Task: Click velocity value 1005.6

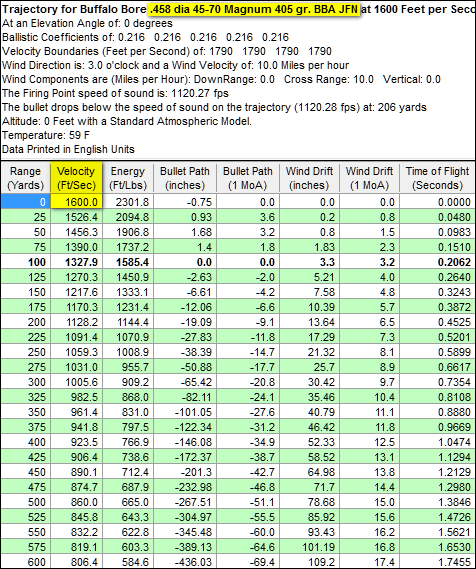Action: point(77,382)
